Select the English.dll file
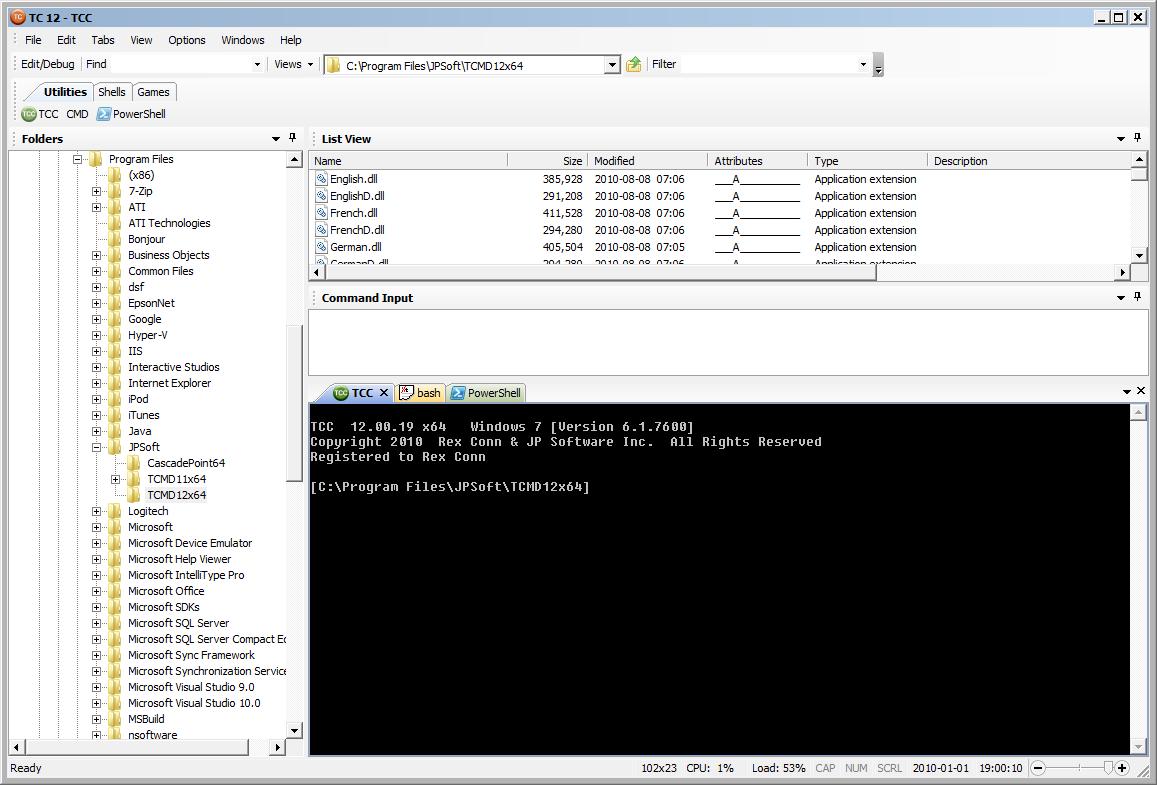Image resolution: width=1157 pixels, height=785 pixels. point(353,179)
